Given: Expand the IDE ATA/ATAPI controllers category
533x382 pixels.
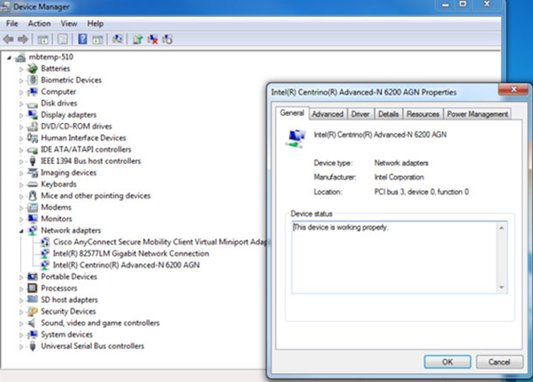Looking at the screenshot, I should 21,150.
